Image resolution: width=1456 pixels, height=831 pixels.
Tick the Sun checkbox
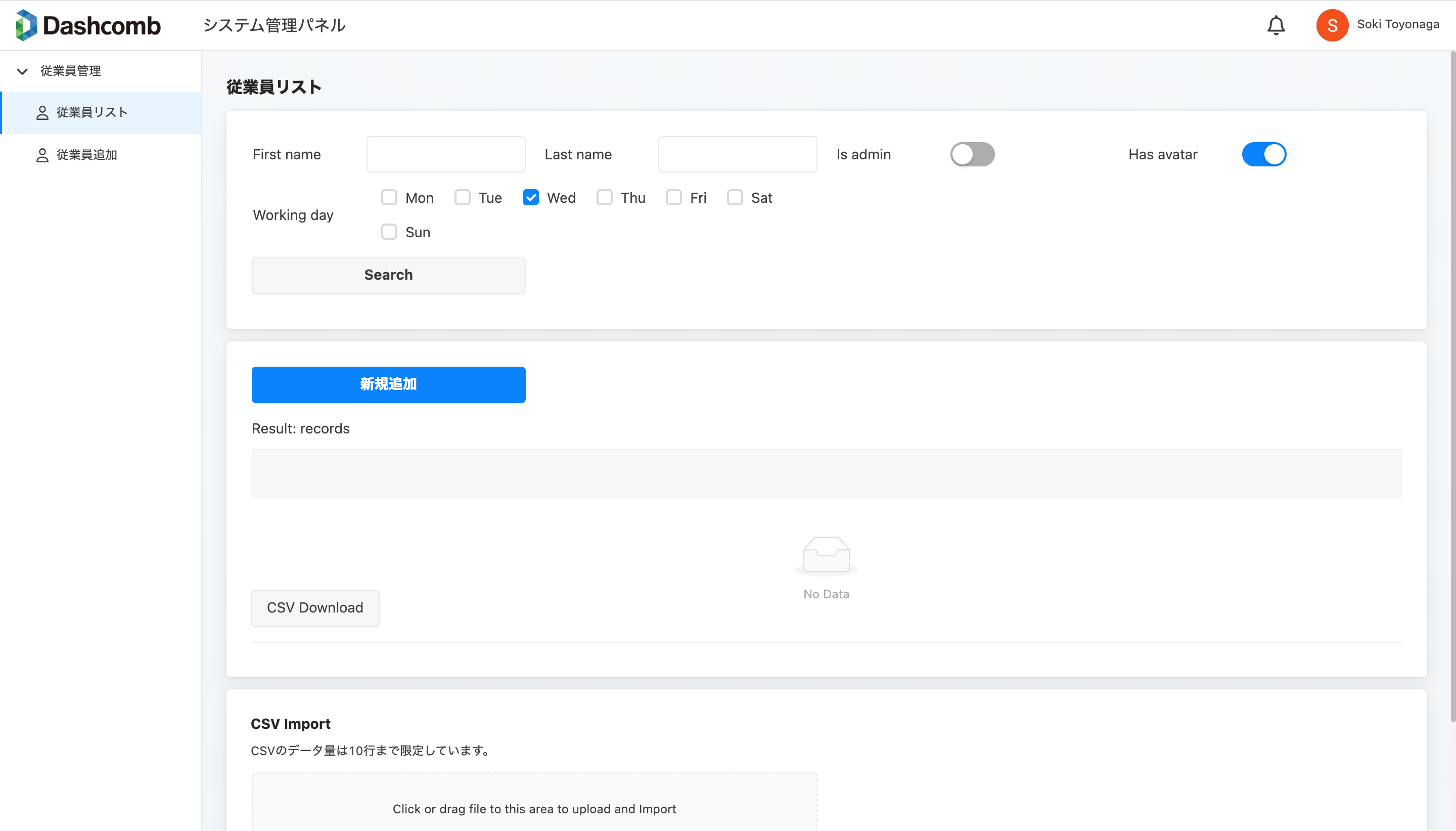point(389,232)
